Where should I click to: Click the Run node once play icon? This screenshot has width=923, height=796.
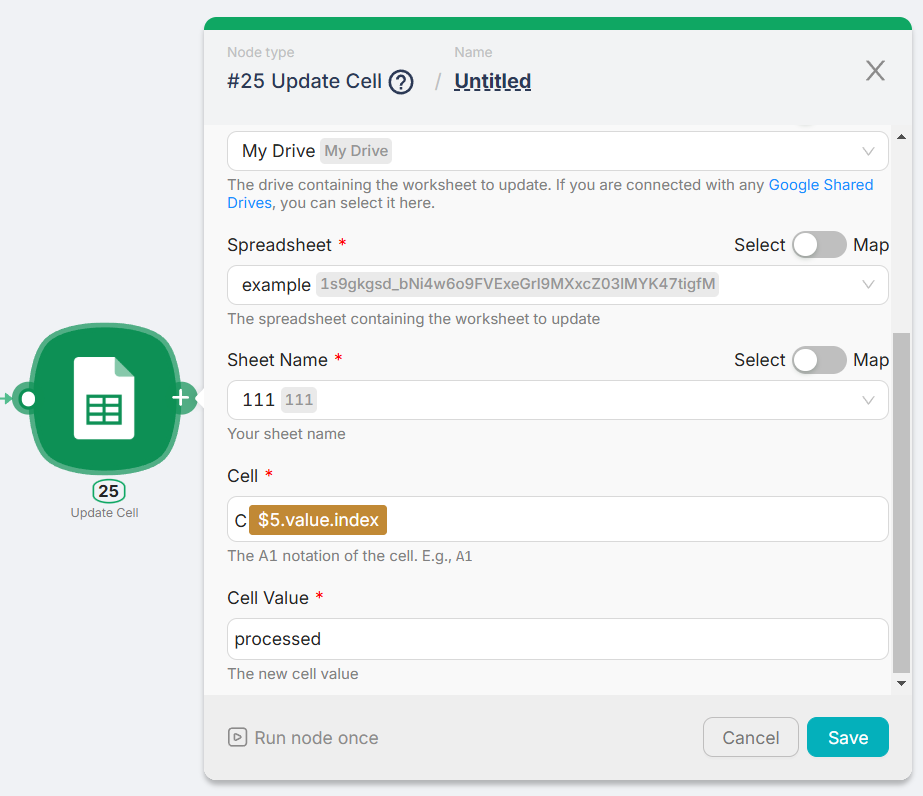[x=237, y=738]
